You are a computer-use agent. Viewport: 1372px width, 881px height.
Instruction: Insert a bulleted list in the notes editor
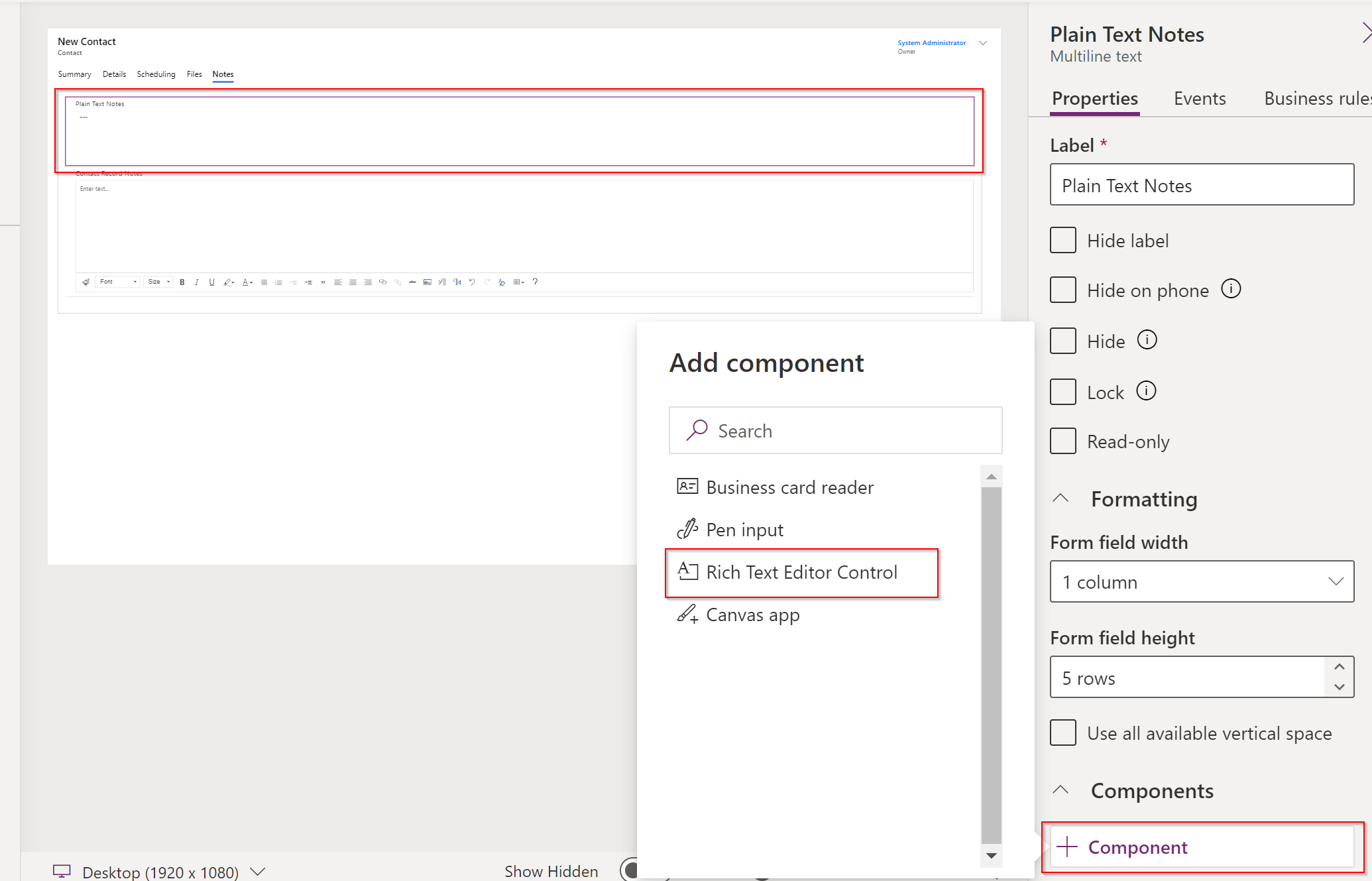coord(264,282)
